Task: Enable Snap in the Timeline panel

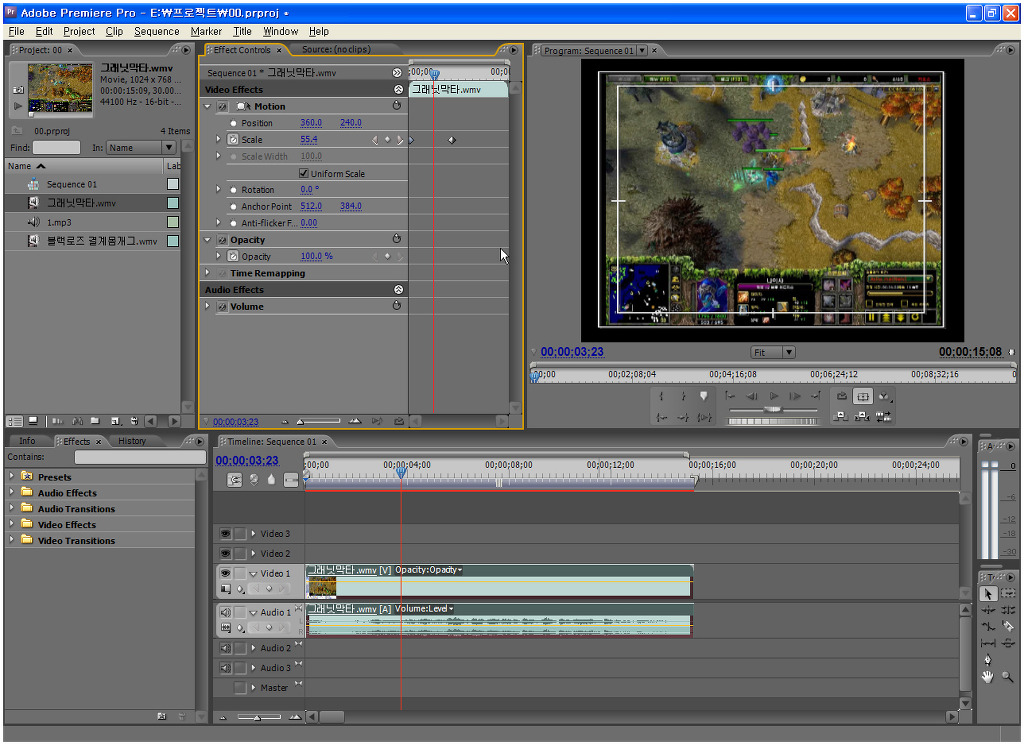Action: pos(235,480)
